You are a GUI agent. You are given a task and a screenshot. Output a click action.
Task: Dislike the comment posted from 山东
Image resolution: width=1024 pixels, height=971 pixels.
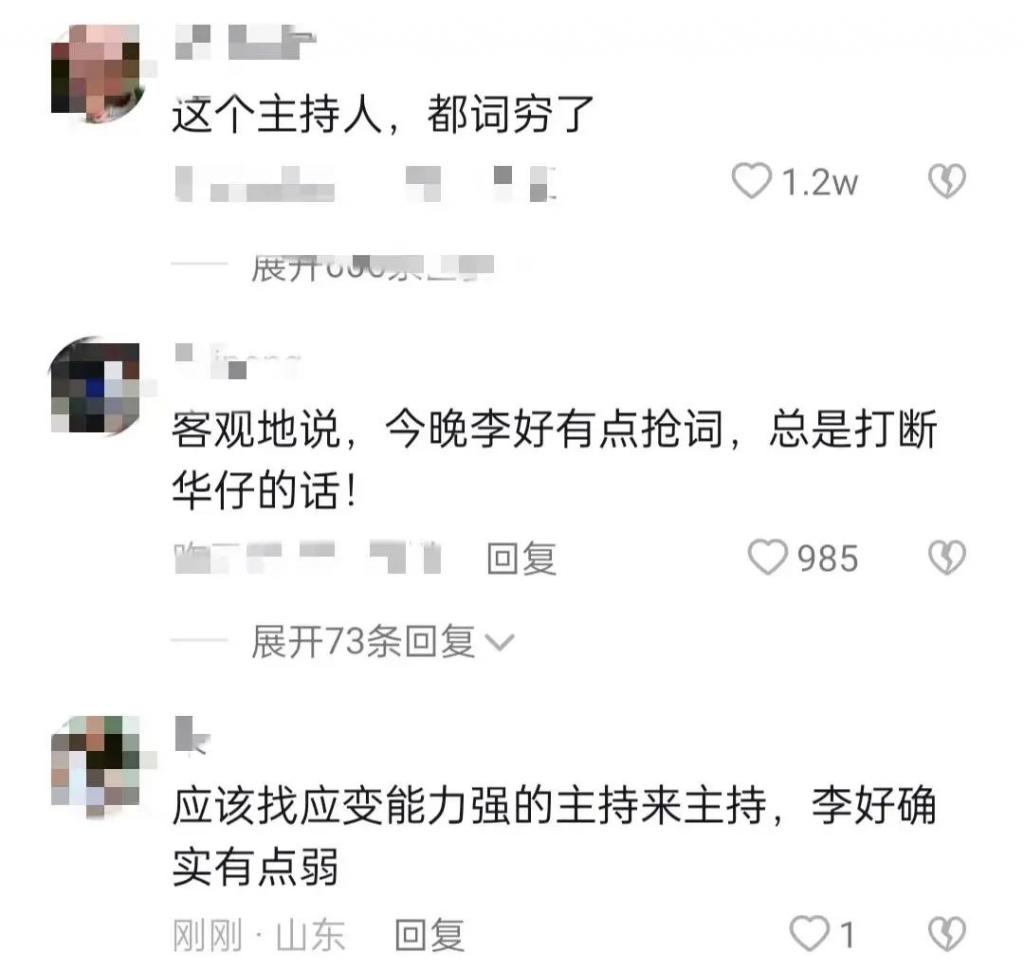pos(947,933)
